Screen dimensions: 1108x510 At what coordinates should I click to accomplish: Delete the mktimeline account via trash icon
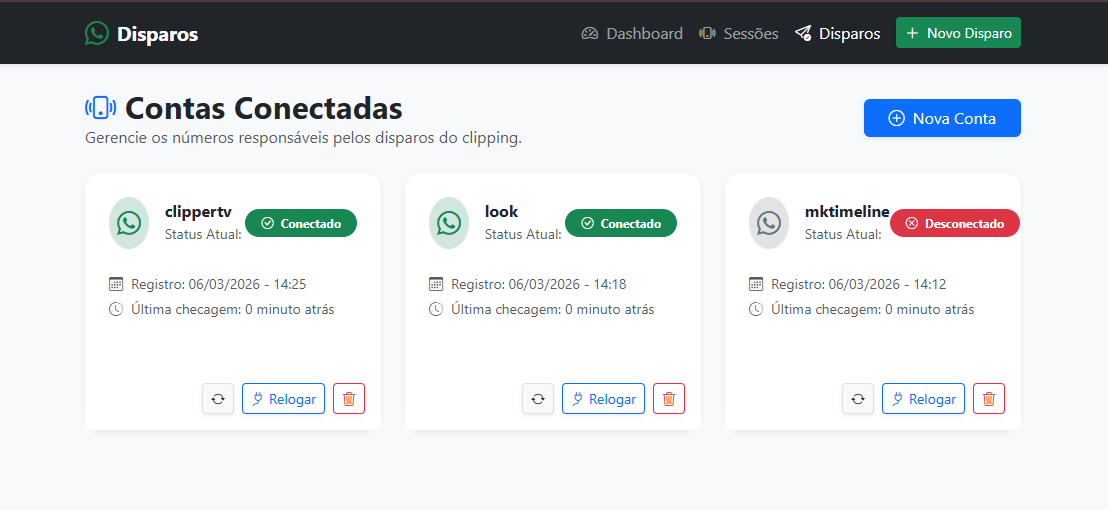pyautogui.click(x=989, y=398)
